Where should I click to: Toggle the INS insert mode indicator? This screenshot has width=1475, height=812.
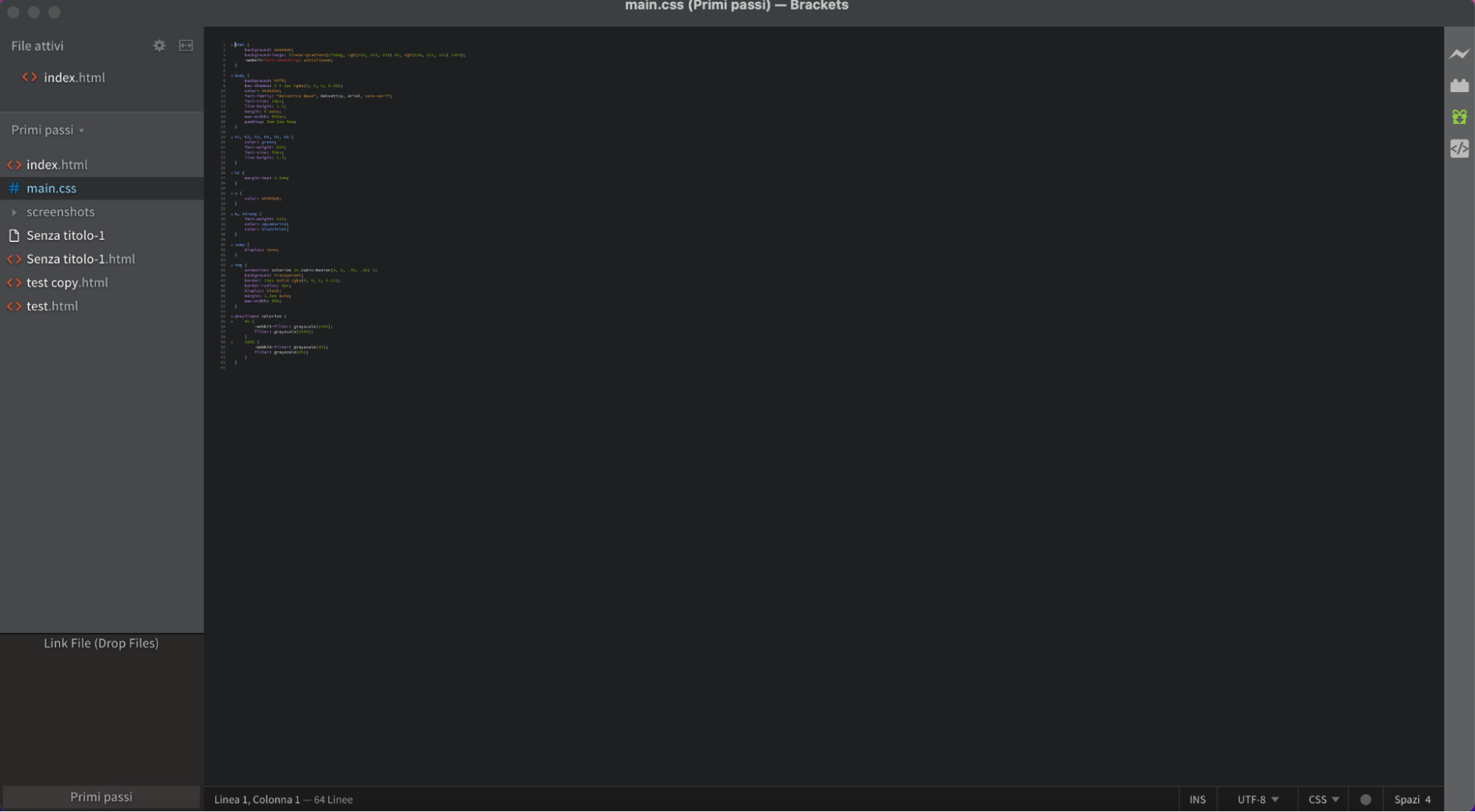tap(1197, 799)
